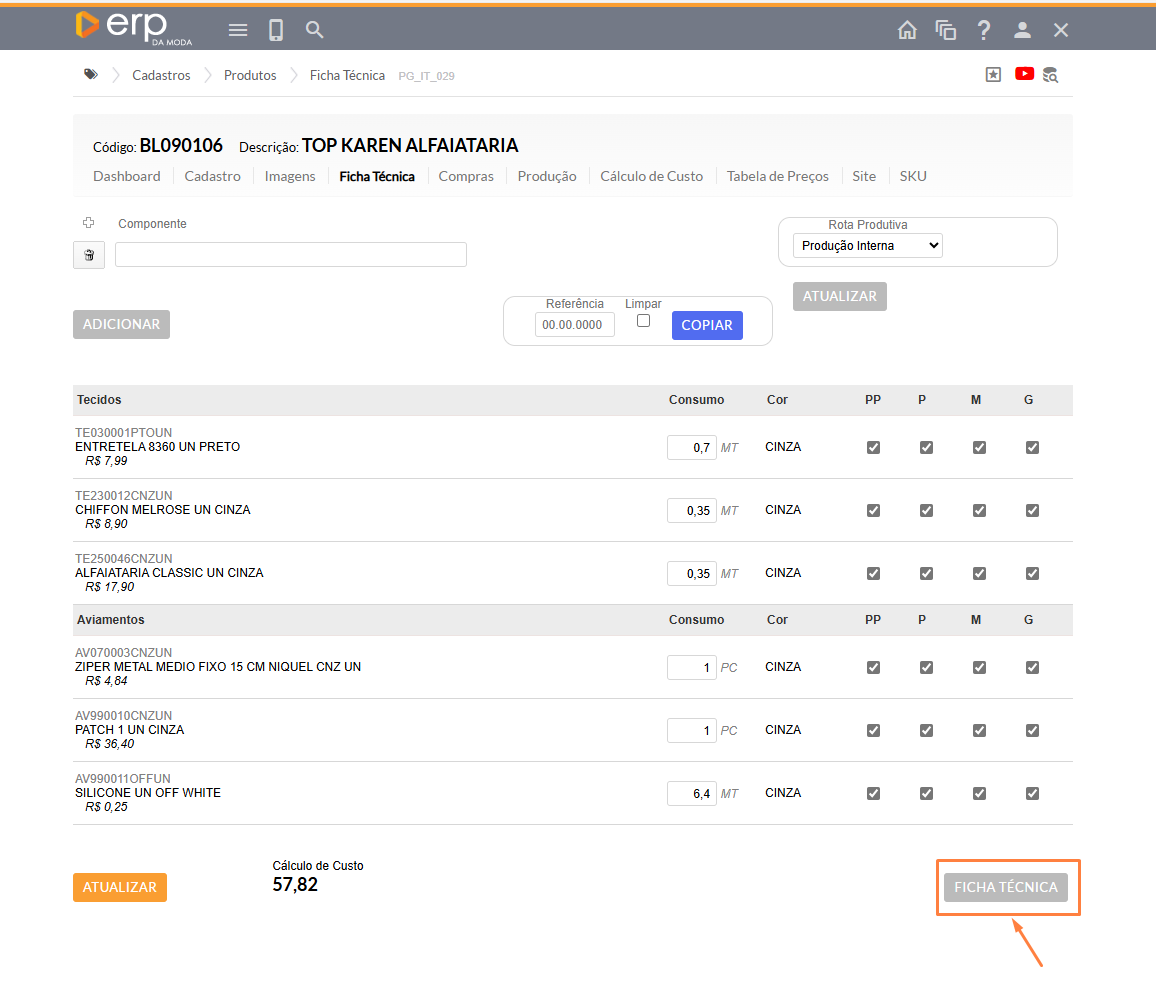The image size is (1156, 1003).
Task: Click trash icon beside Componente field
Action: [89, 255]
